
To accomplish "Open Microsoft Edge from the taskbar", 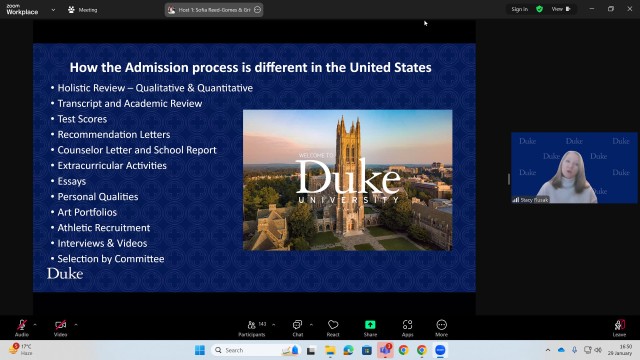I will [348, 350].
